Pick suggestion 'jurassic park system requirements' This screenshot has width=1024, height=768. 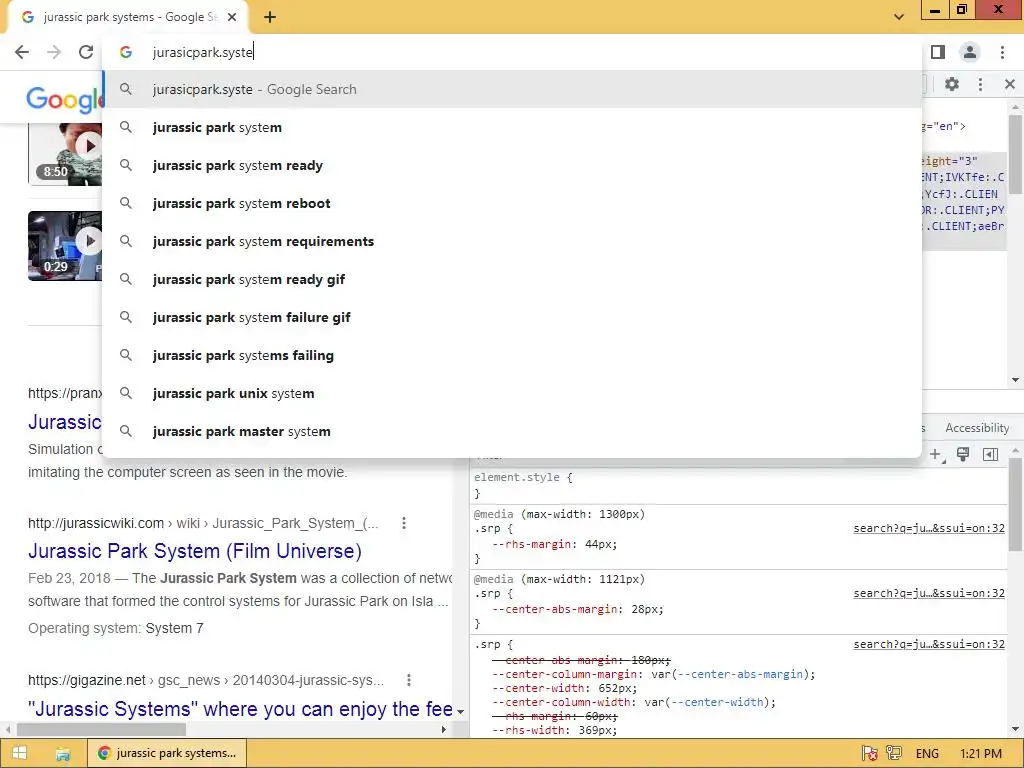tap(512, 241)
